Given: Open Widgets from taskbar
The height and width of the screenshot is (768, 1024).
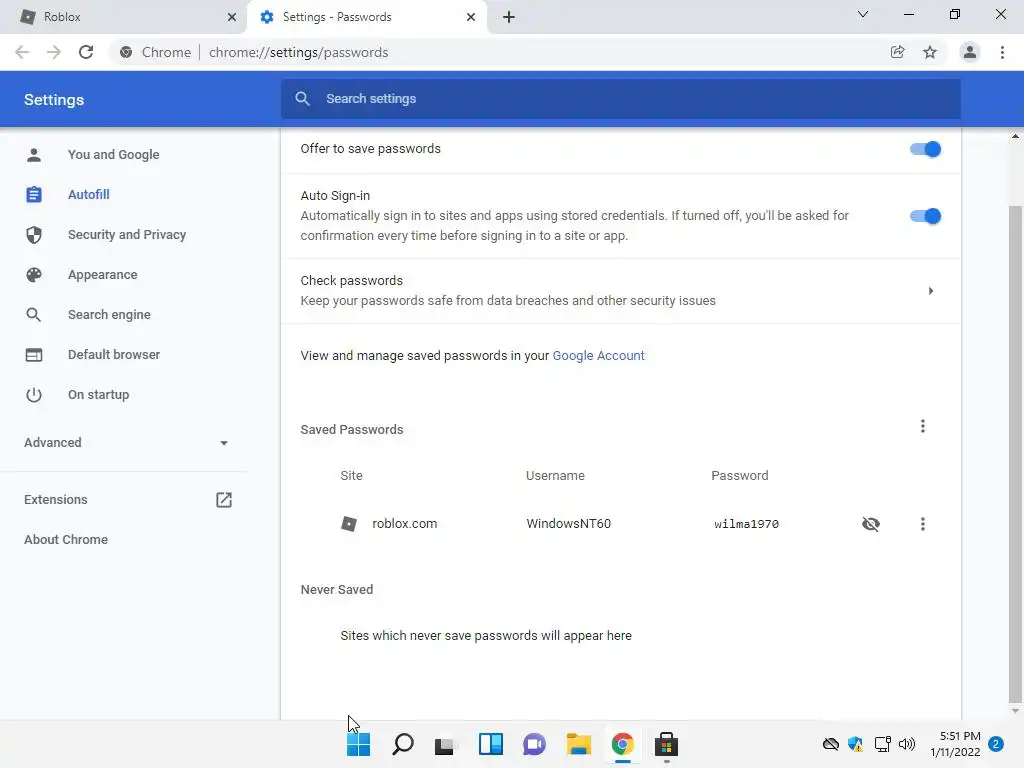Looking at the screenshot, I should [490, 744].
